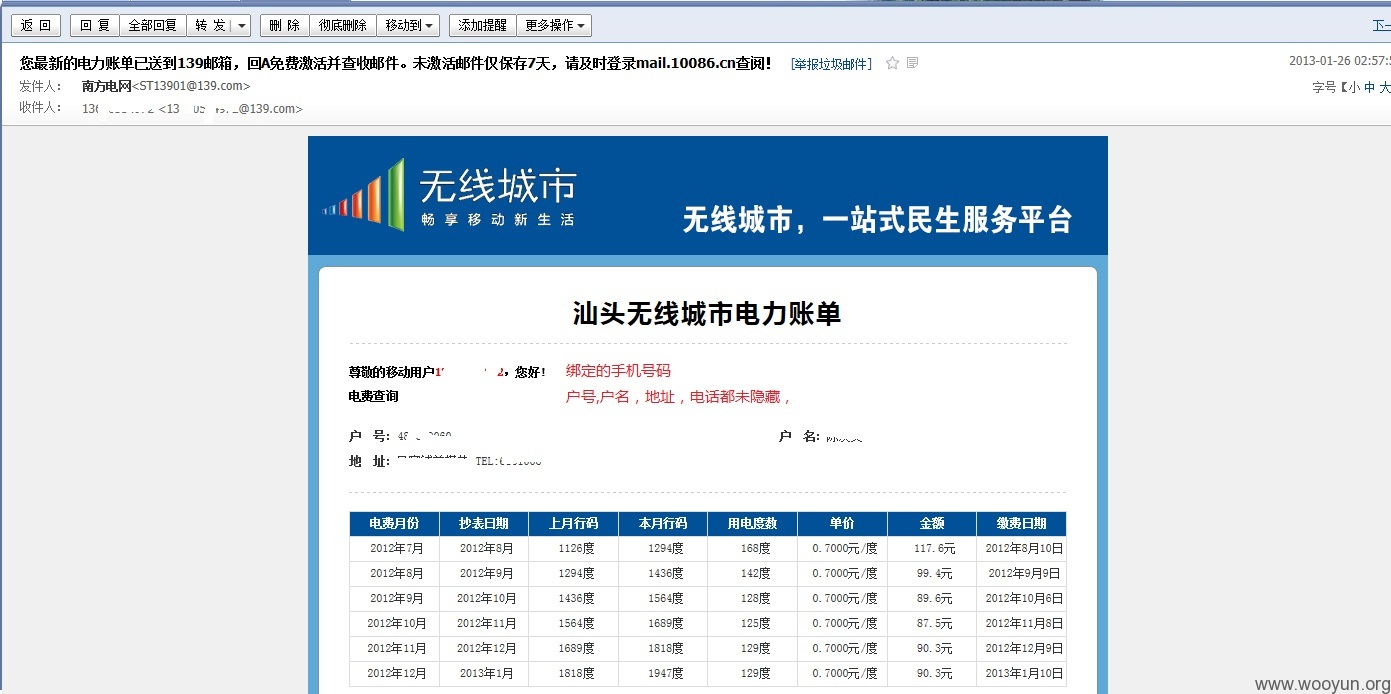1391x694 pixels.
Task: Set font size to 大
Action: point(1384,87)
